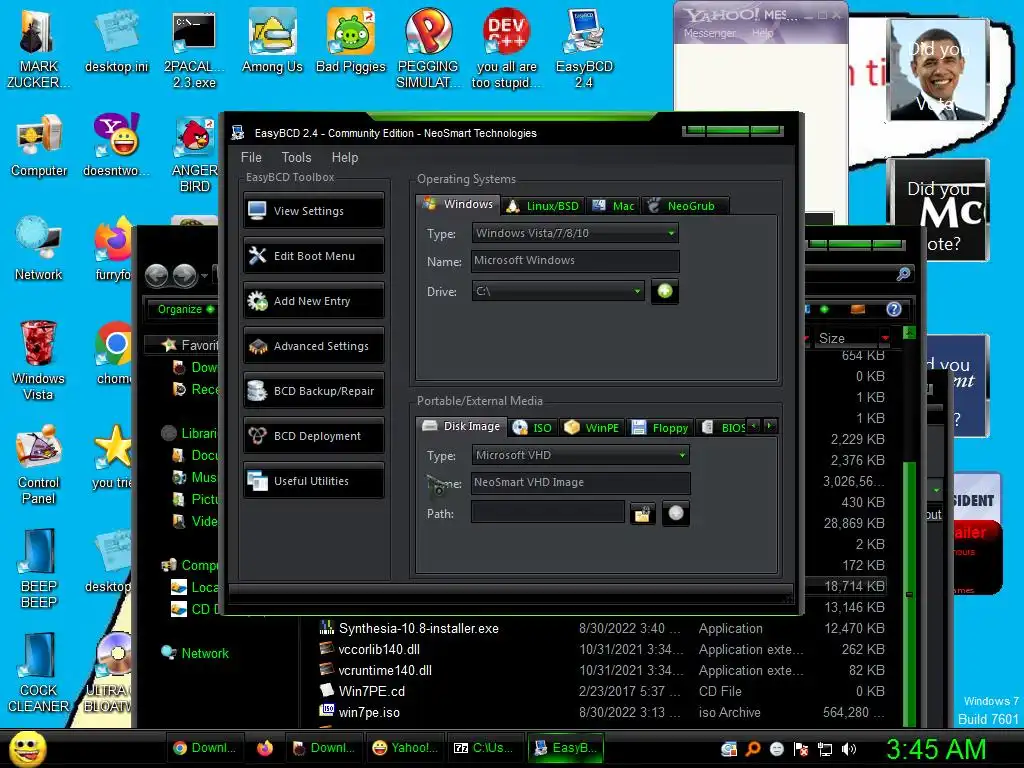Open Useful Utilities in EasyBCD
This screenshot has width=1024, height=768.
click(x=313, y=481)
